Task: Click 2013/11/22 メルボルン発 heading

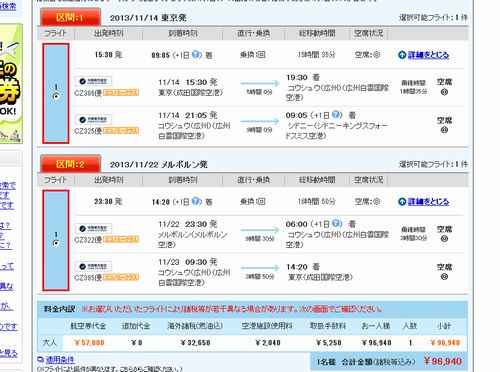Action: [159, 165]
